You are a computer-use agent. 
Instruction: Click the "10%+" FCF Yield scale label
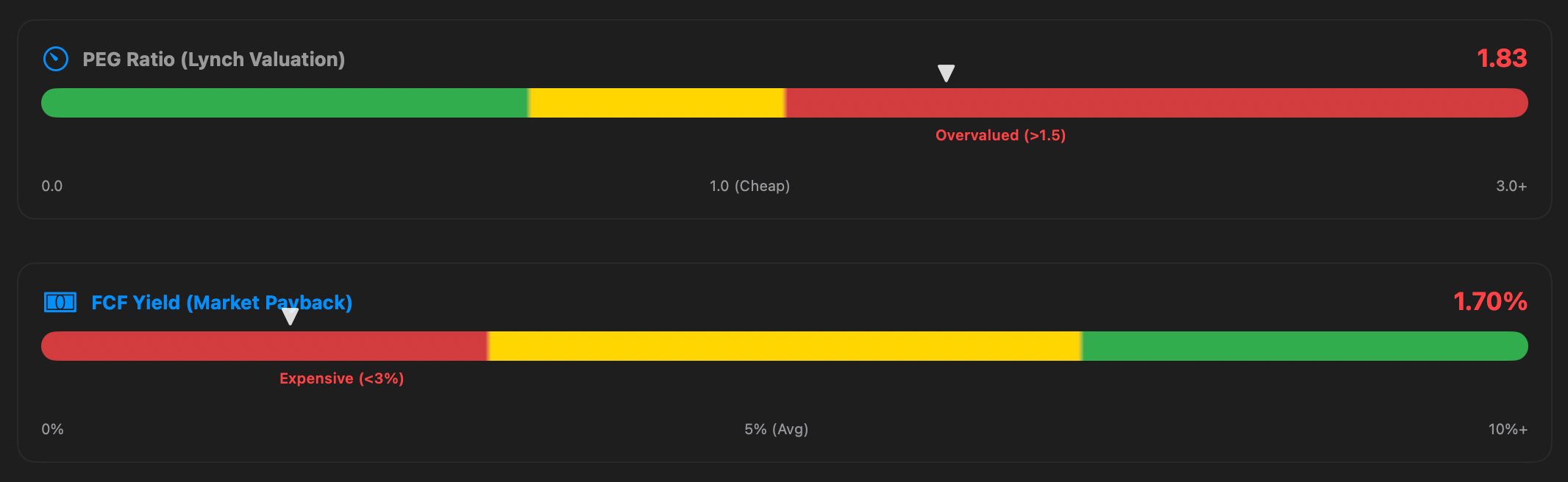click(1508, 429)
